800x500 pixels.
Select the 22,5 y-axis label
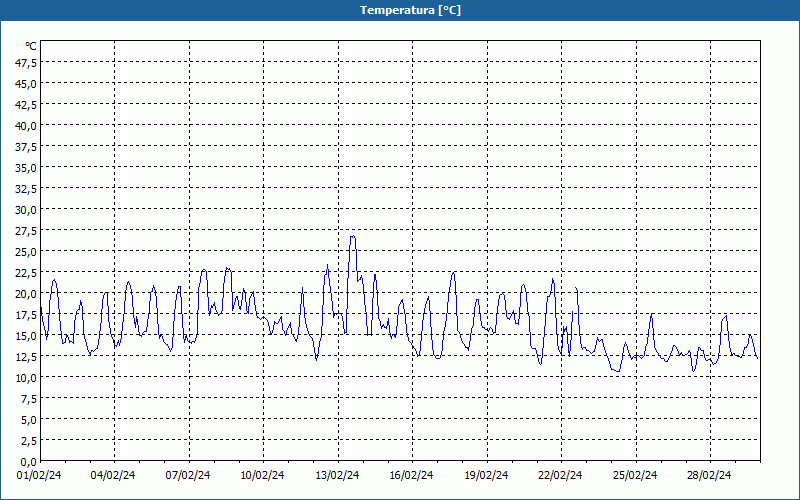[x=27, y=273]
